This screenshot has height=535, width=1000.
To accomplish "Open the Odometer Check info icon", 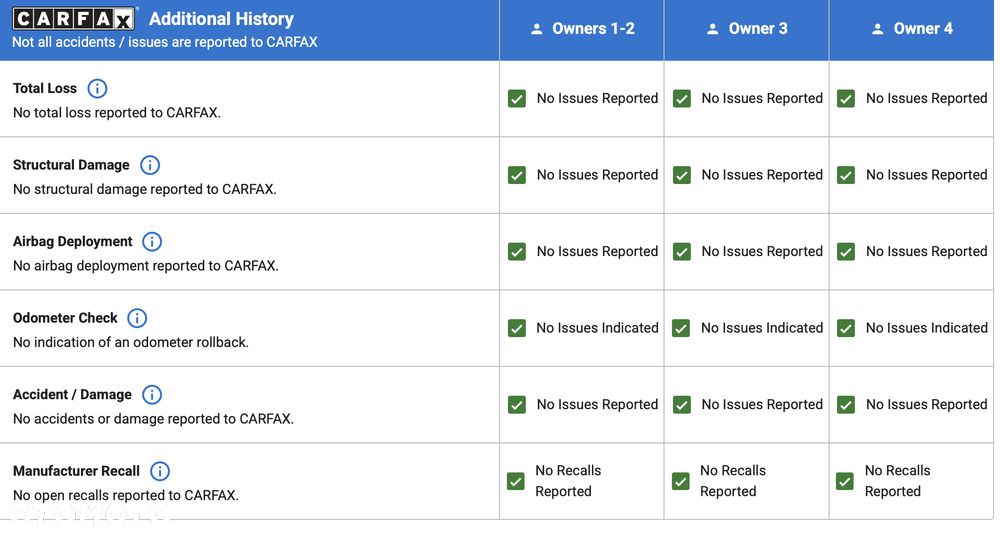I will pyautogui.click(x=137, y=318).
